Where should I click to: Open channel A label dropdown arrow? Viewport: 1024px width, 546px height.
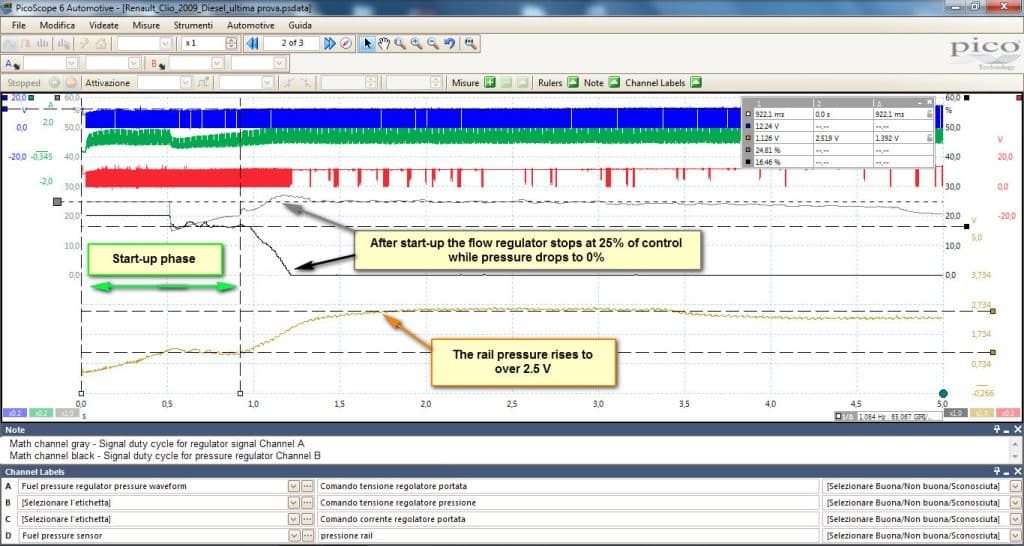294,487
